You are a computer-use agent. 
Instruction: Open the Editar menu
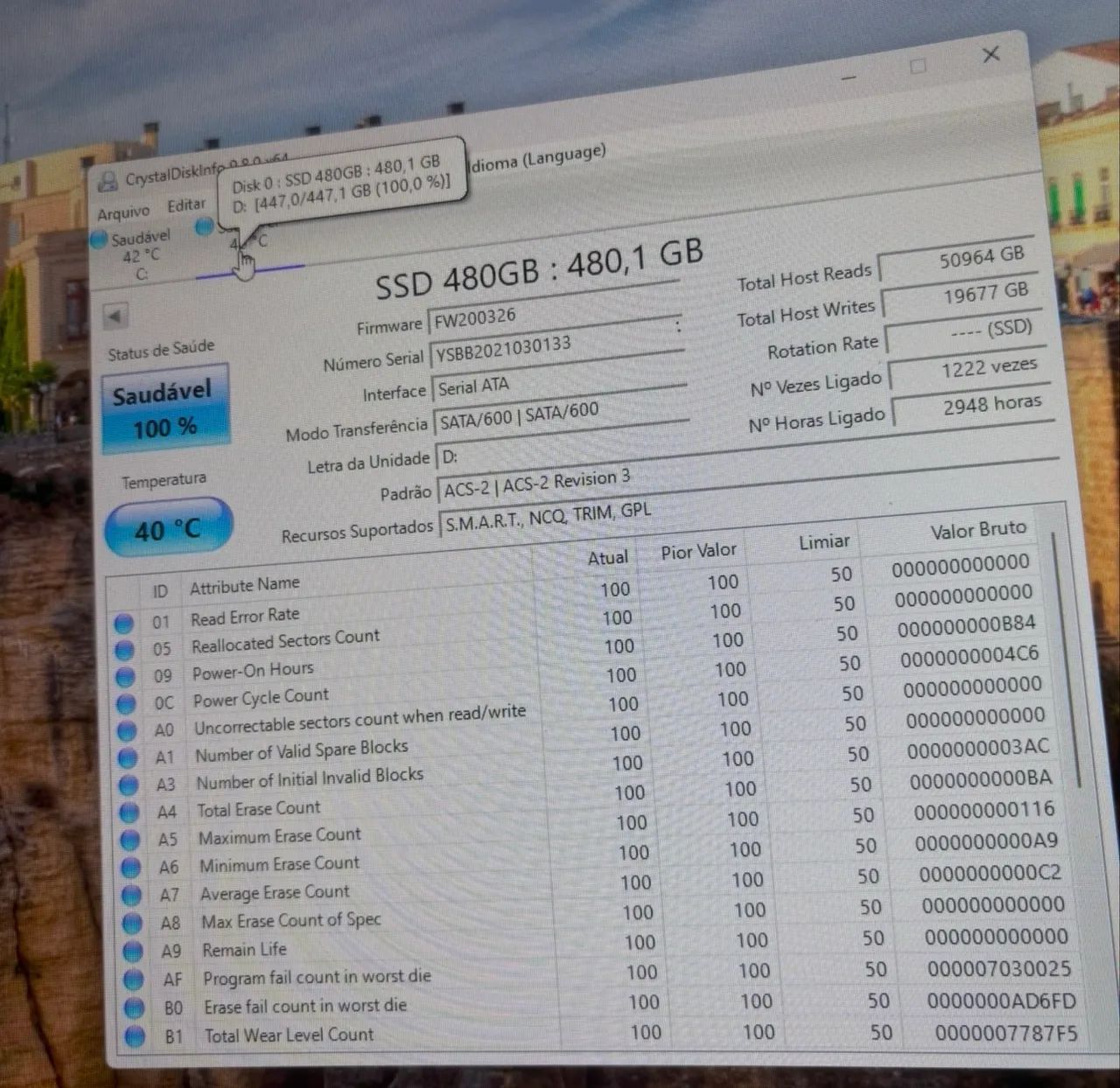pyautogui.click(x=186, y=206)
